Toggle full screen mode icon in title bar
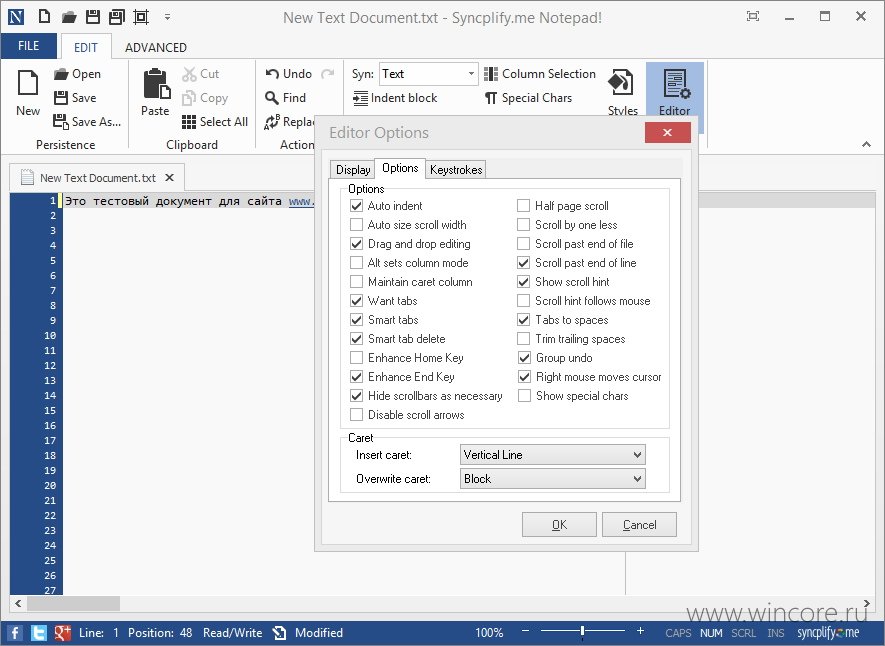The image size is (885, 646). [x=753, y=16]
